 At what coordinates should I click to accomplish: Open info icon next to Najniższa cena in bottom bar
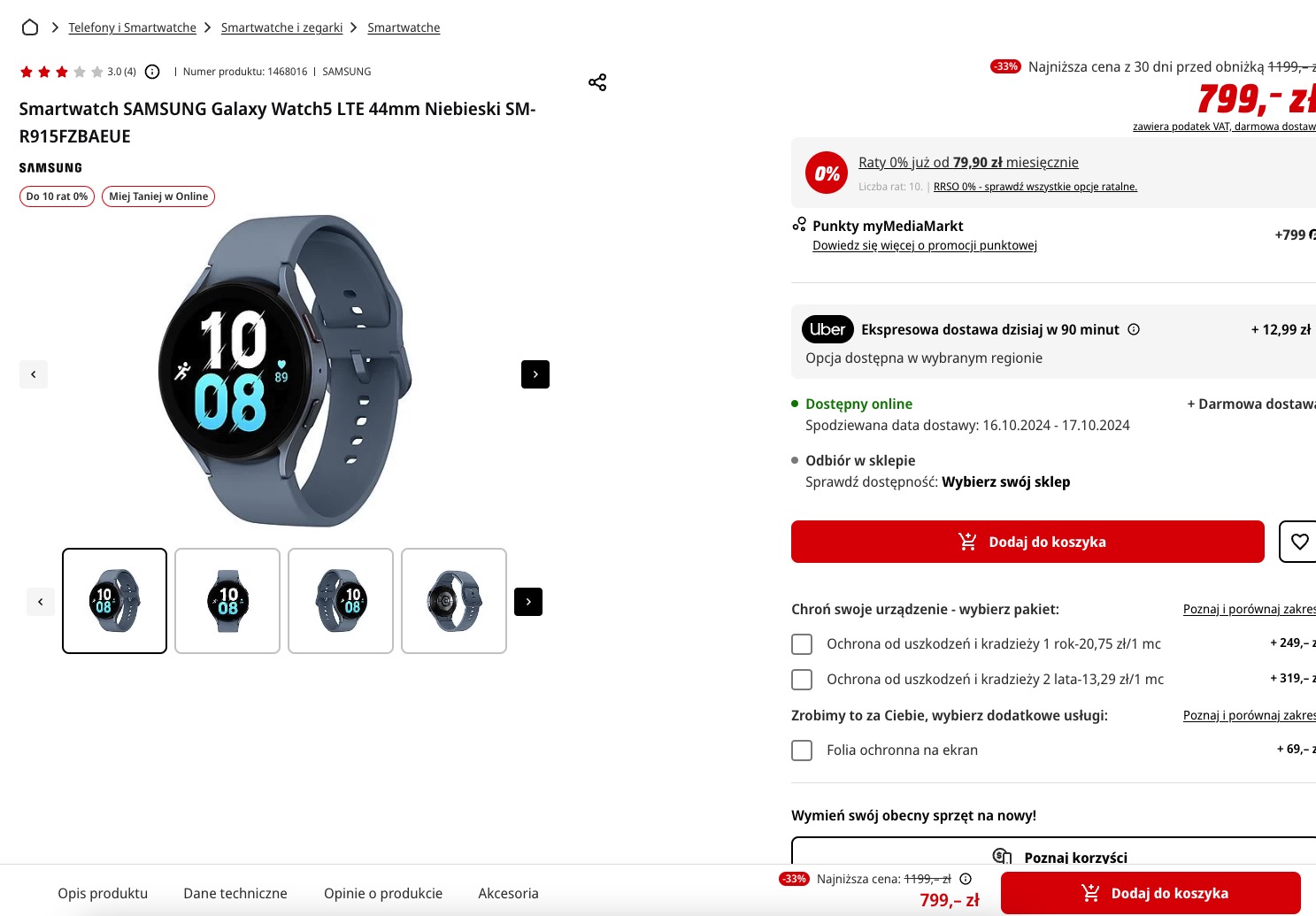(966, 879)
